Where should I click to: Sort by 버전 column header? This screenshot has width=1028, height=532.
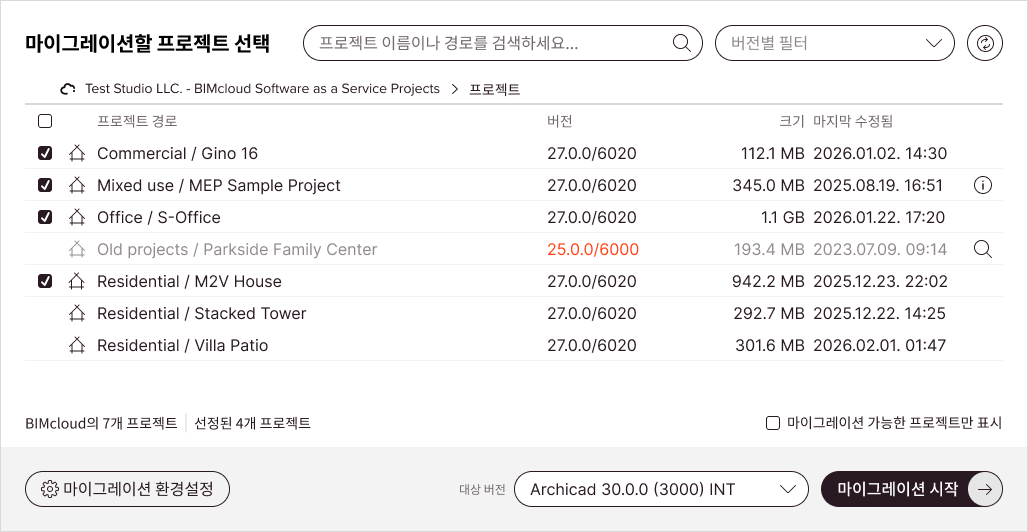tap(559, 121)
